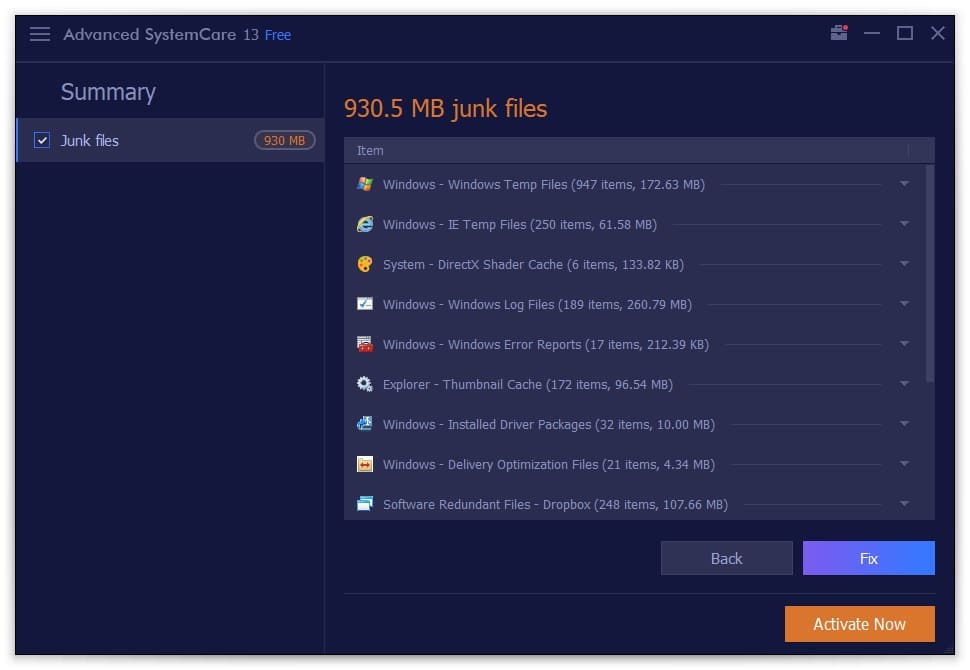970x670 pixels.
Task: Click the '930.5 MB junk files' heading
Action: 445,109
